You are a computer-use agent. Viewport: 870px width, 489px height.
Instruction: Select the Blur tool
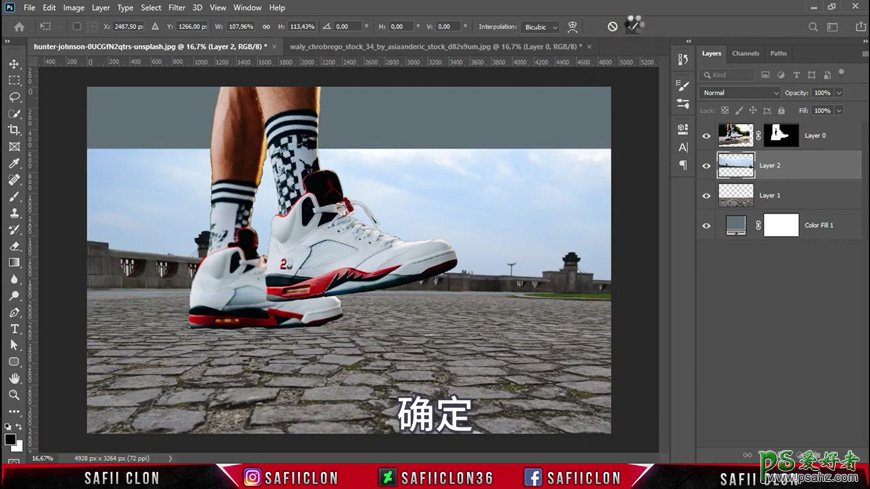[x=14, y=279]
